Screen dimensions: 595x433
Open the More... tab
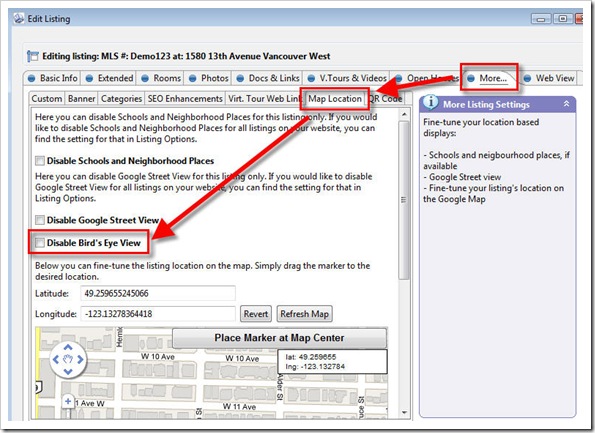pos(489,78)
